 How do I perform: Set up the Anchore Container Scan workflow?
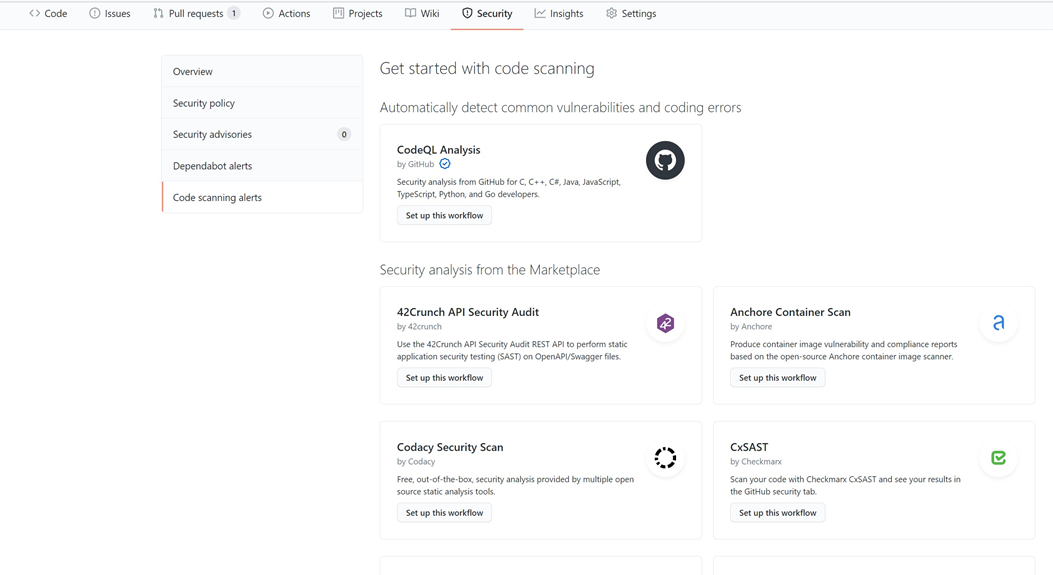coord(777,378)
